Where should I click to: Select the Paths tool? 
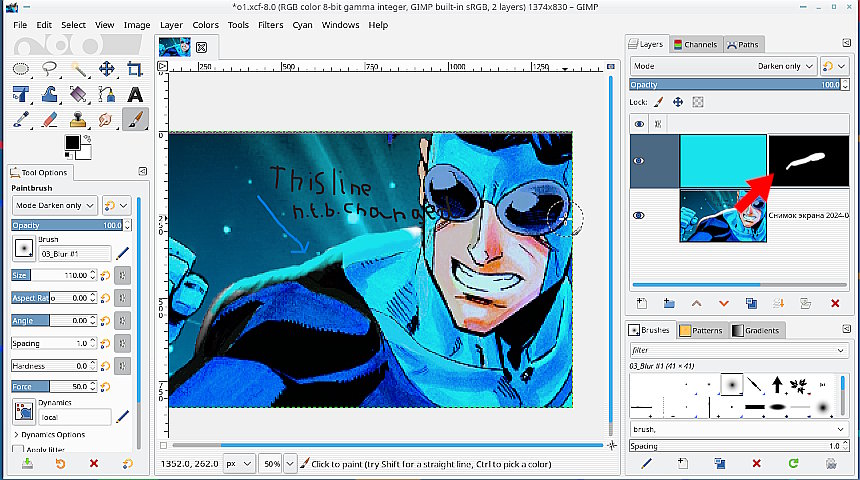[106, 94]
